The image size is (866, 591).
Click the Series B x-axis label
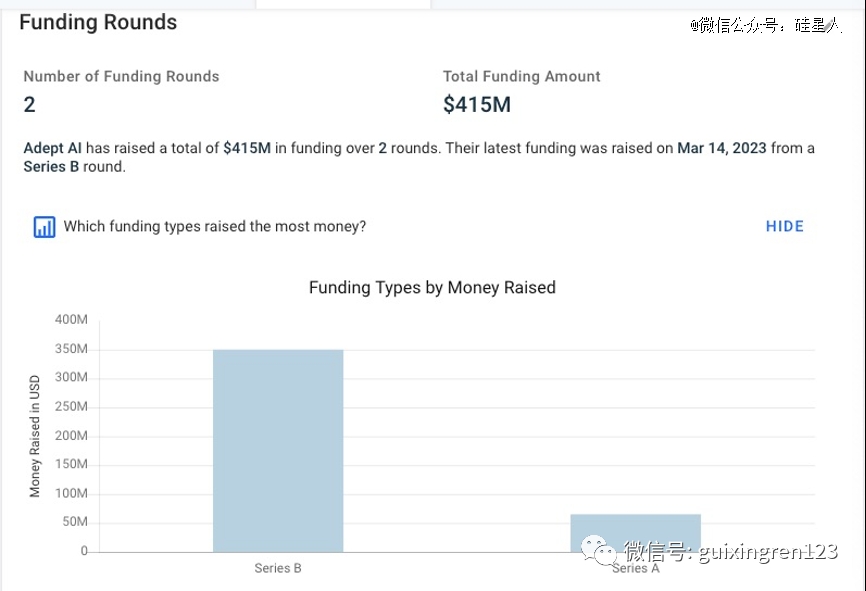[x=278, y=568]
